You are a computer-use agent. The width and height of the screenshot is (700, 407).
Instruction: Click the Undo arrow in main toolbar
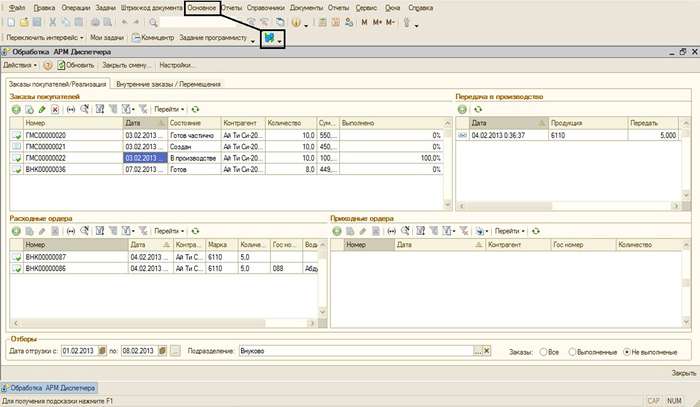pyautogui.click(x=124, y=22)
